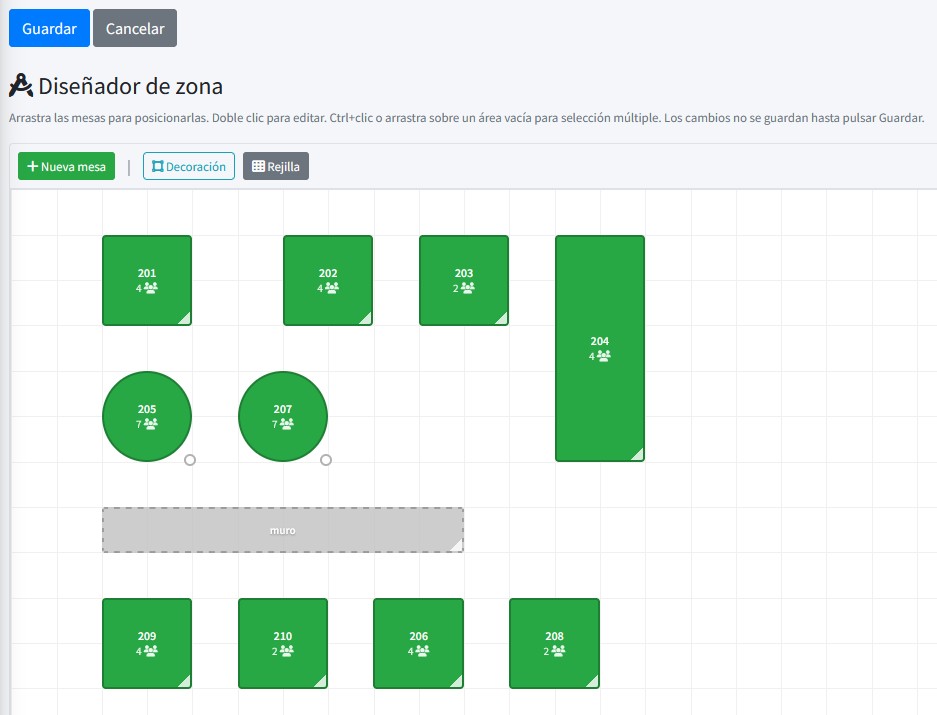Click the resize corner of the muro decoration

coord(456,545)
